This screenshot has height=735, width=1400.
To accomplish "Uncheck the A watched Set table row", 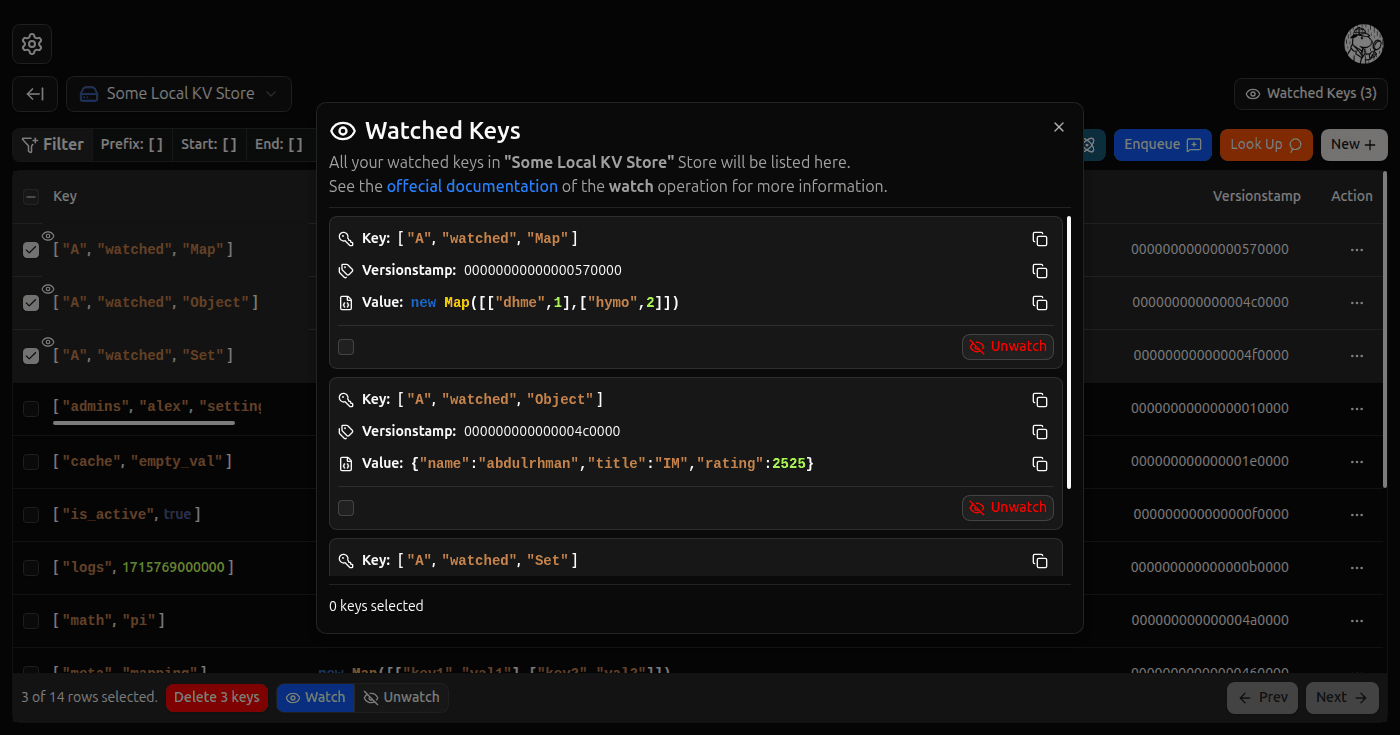I will coord(31,356).
